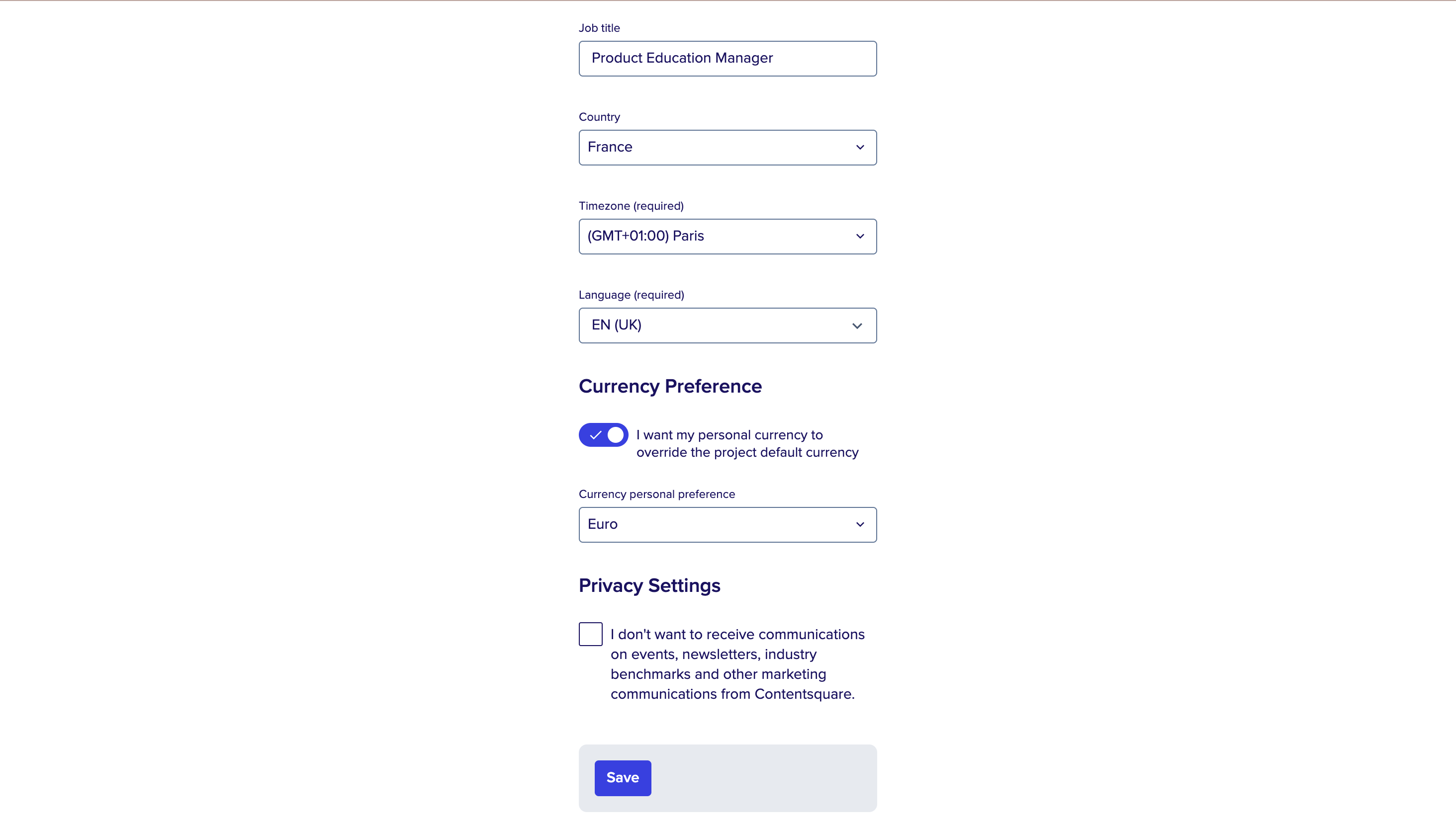Click the France value in Country field
This screenshot has height=825, width=1456.
[x=610, y=147]
